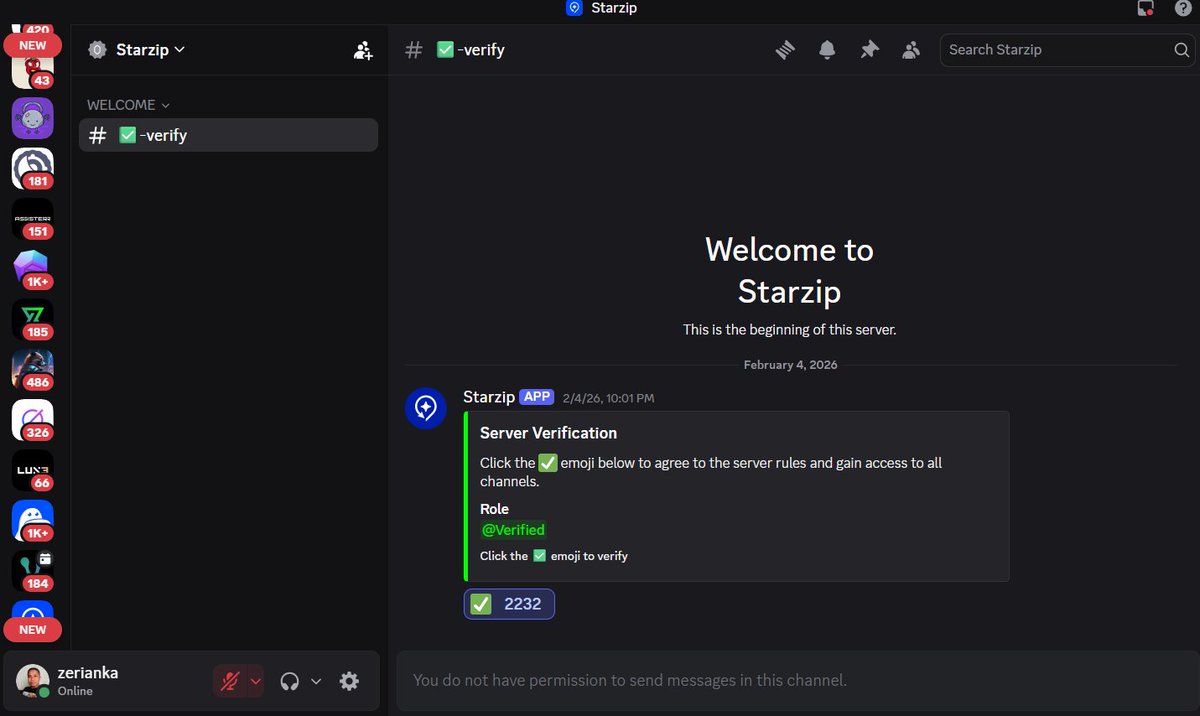Toggle microphone mute button
1200x716 pixels.
pyautogui.click(x=230, y=681)
